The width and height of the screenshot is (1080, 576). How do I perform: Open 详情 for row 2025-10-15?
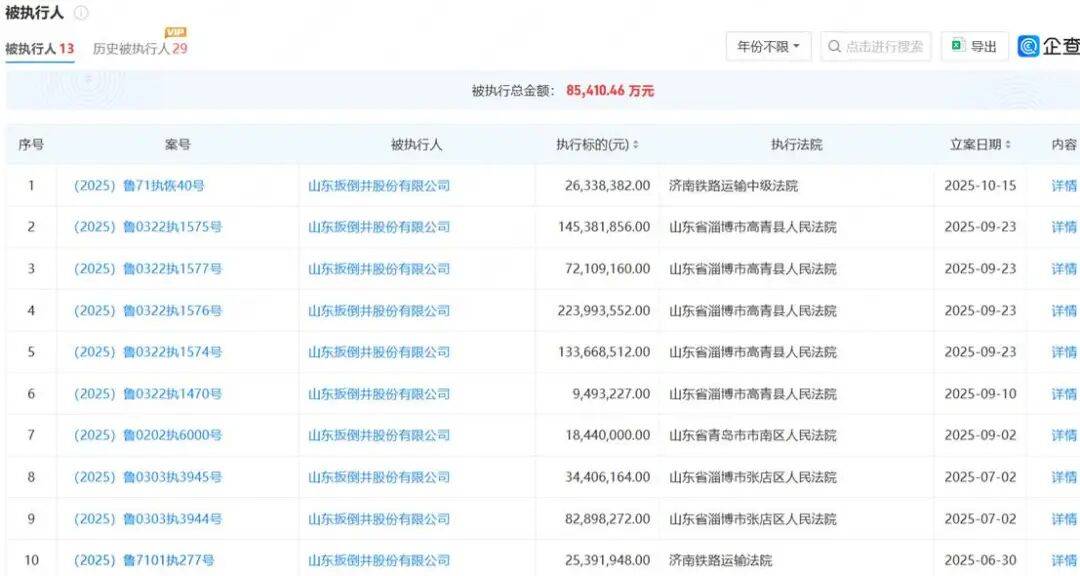tap(1064, 185)
